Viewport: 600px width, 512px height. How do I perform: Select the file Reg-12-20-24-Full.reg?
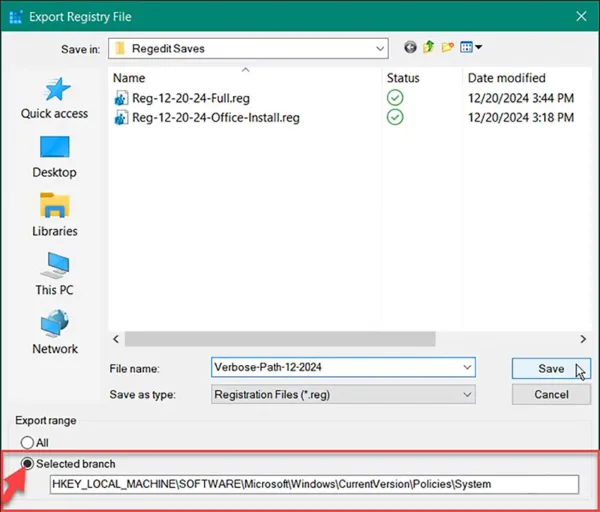(x=191, y=98)
